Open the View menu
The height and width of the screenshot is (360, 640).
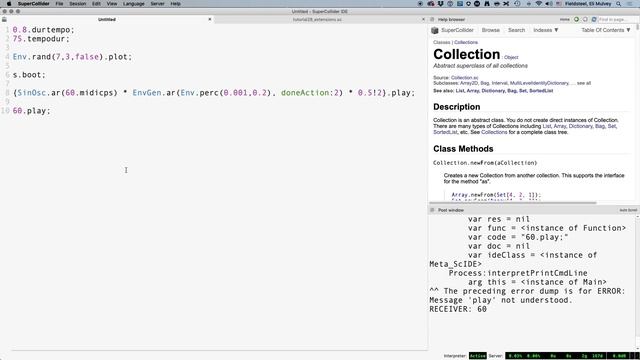[112, 4]
